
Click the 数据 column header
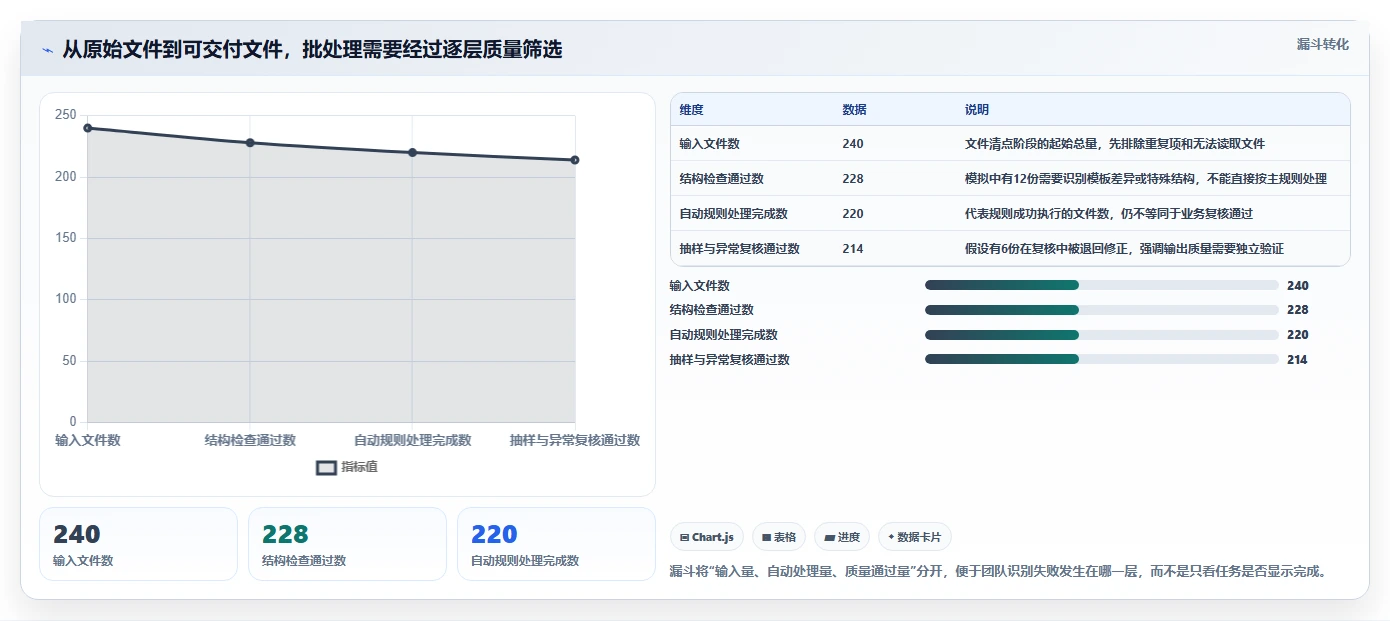click(x=854, y=110)
